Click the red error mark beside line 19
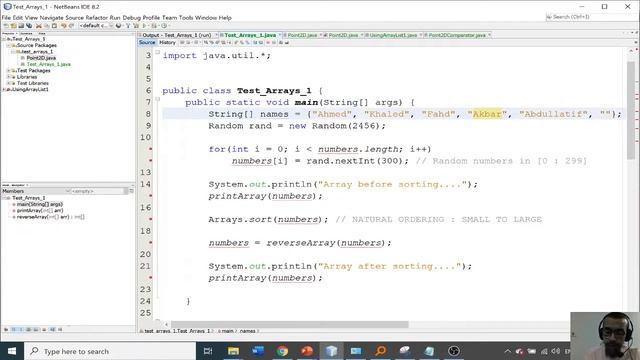640x360 pixels. [x=151, y=243]
